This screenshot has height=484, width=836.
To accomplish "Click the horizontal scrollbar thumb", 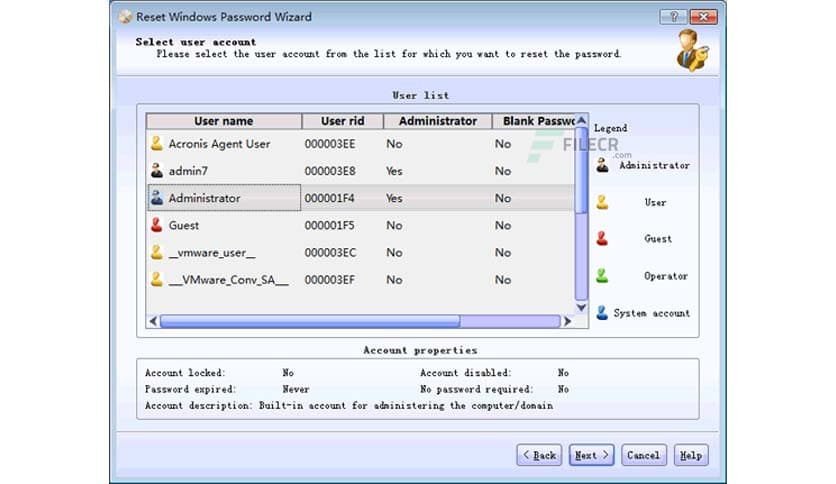I will pyautogui.click(x=310, y=321).
